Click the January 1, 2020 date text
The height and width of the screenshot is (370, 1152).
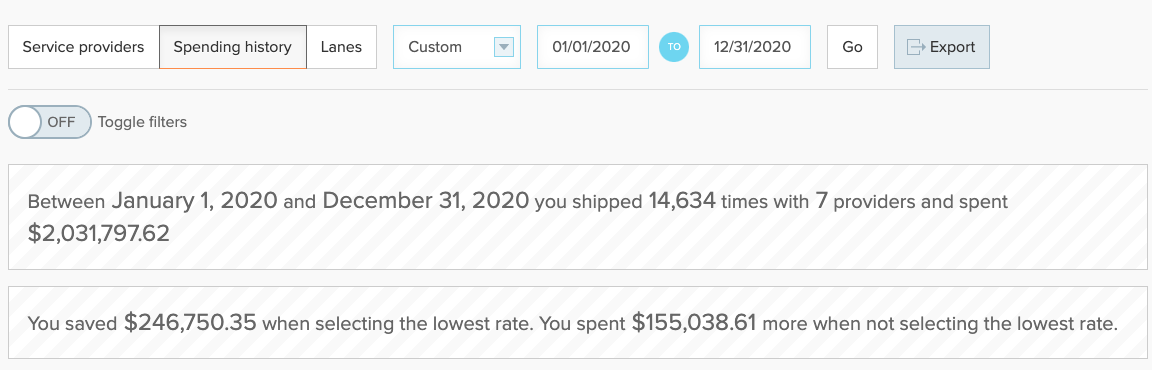pos(195,200)
